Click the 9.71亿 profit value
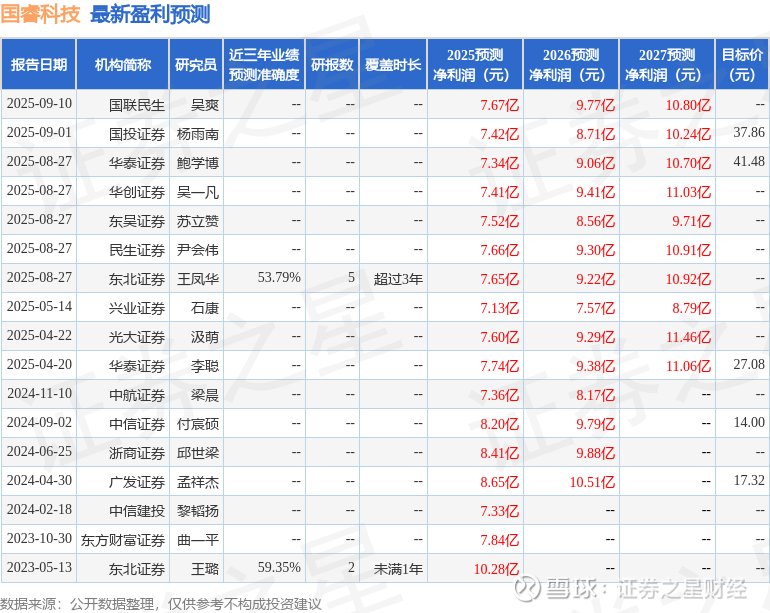Screen dimensions: 770x613 [691, 221]
